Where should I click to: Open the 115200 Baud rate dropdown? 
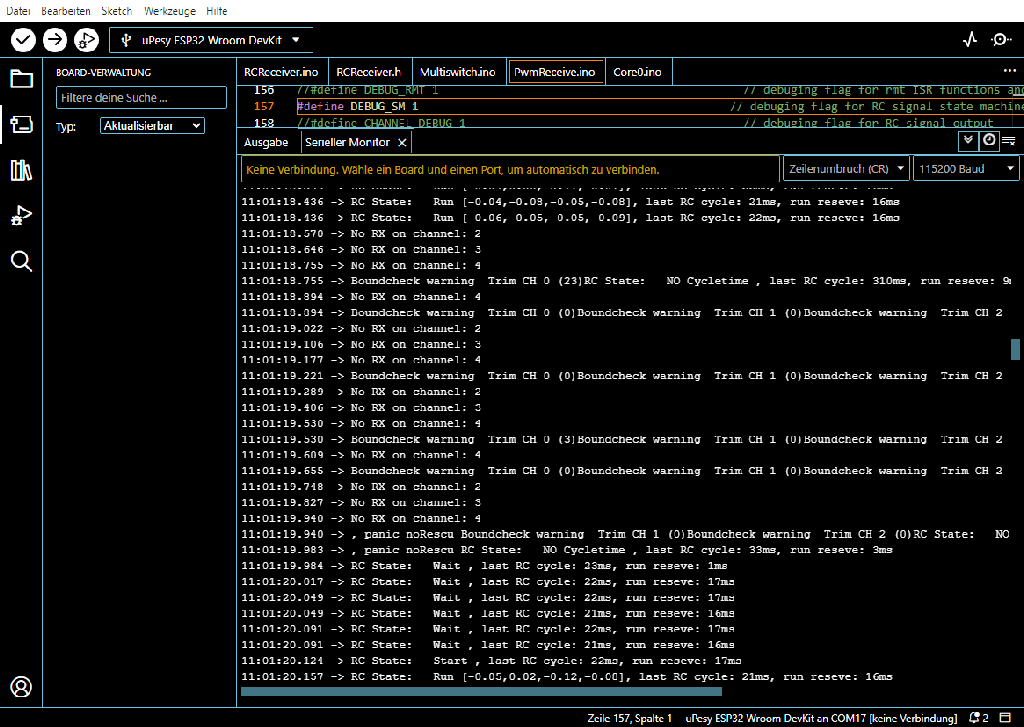coord(966,169)
